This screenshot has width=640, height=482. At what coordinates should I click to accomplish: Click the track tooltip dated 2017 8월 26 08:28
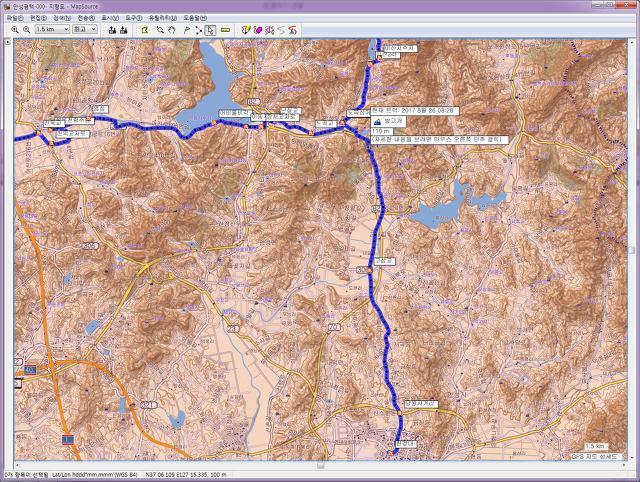coord(415,111)
